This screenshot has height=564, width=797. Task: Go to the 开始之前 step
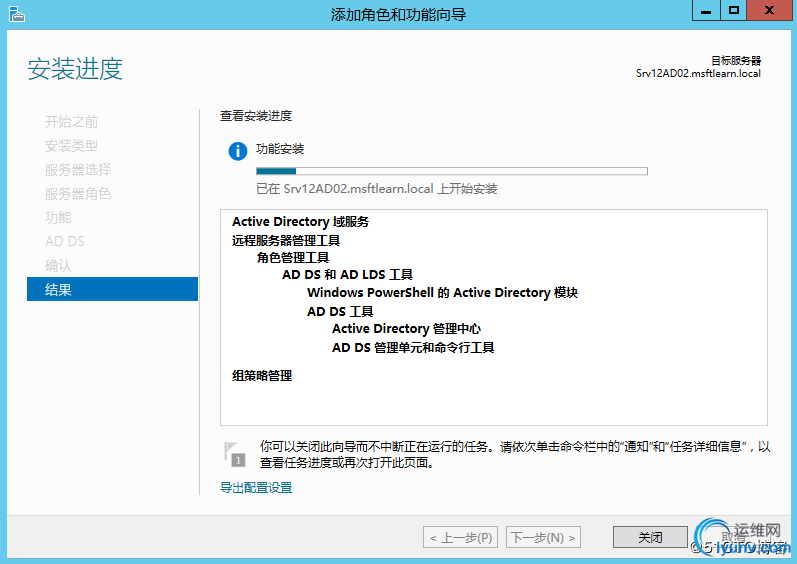pos(71,122)
